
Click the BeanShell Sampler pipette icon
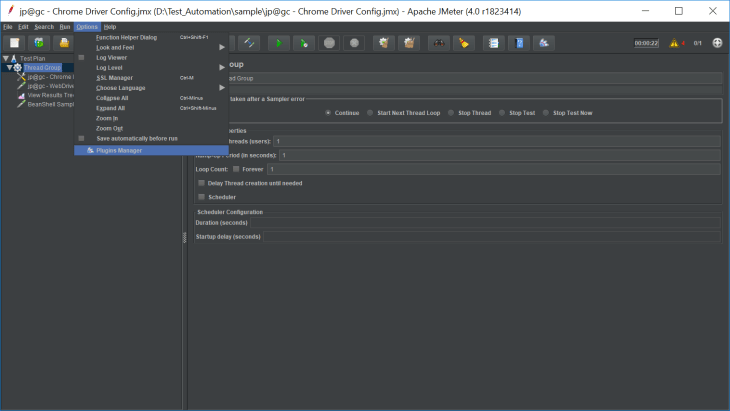pos(21,104)
